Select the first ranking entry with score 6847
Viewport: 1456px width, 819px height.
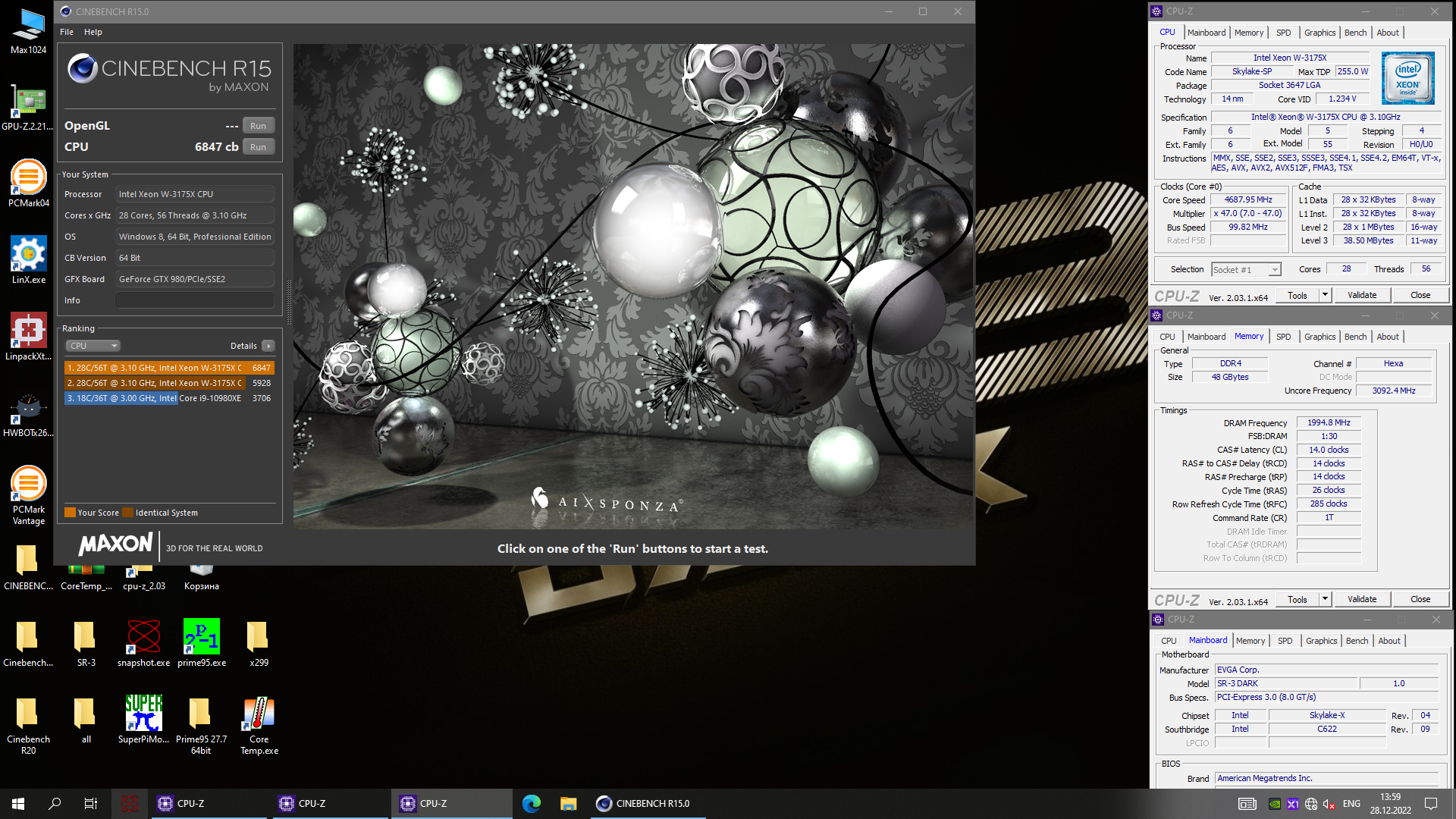coord(168,368)
